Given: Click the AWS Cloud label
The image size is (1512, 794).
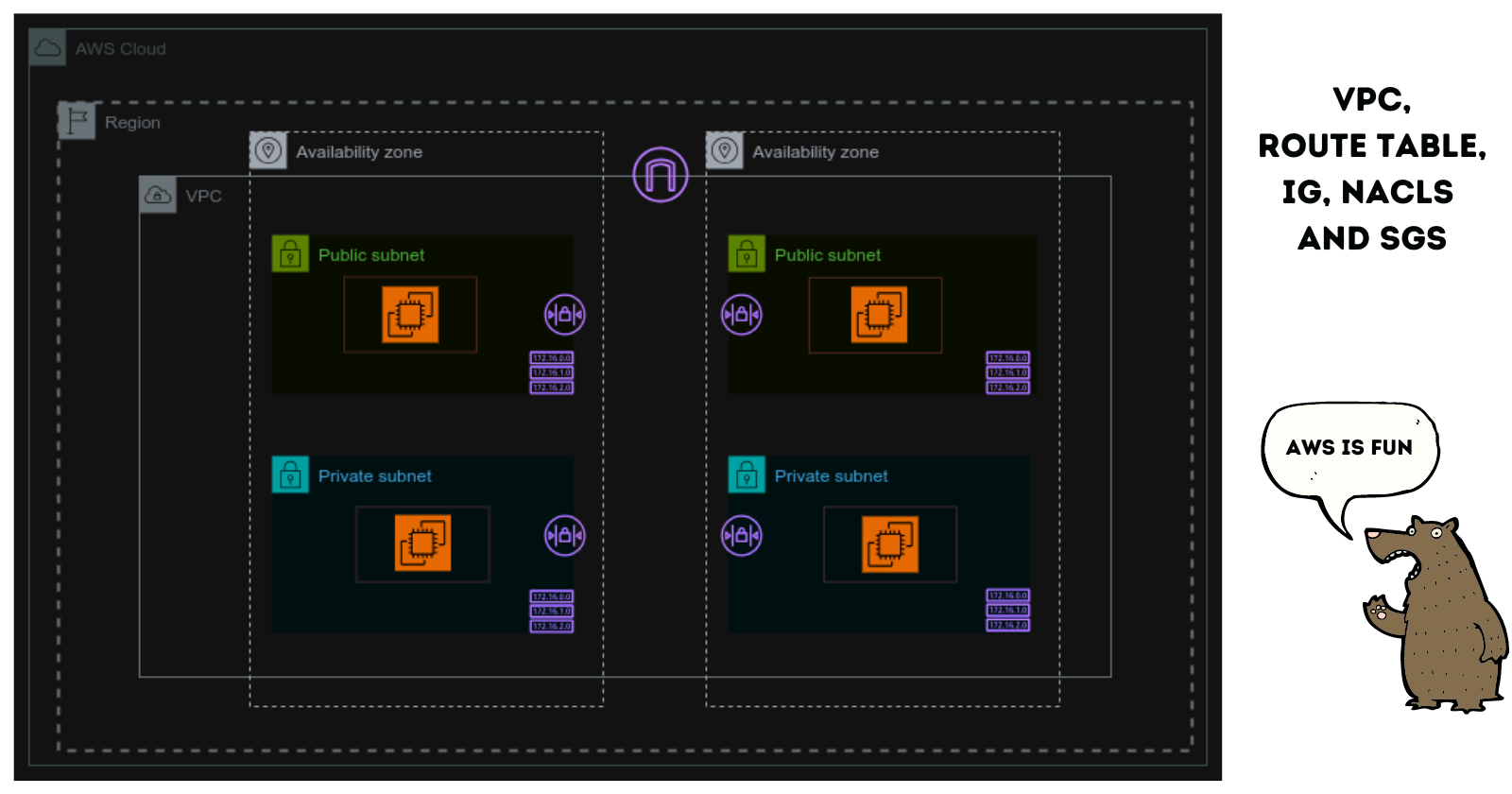Looking at the screenshot, I should [120, 49].
